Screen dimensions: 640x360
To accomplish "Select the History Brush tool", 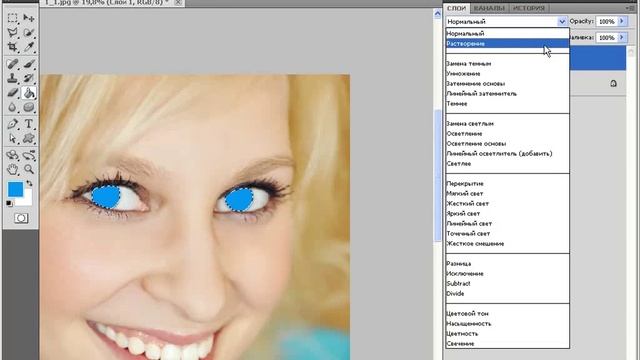I will [29, 78].
